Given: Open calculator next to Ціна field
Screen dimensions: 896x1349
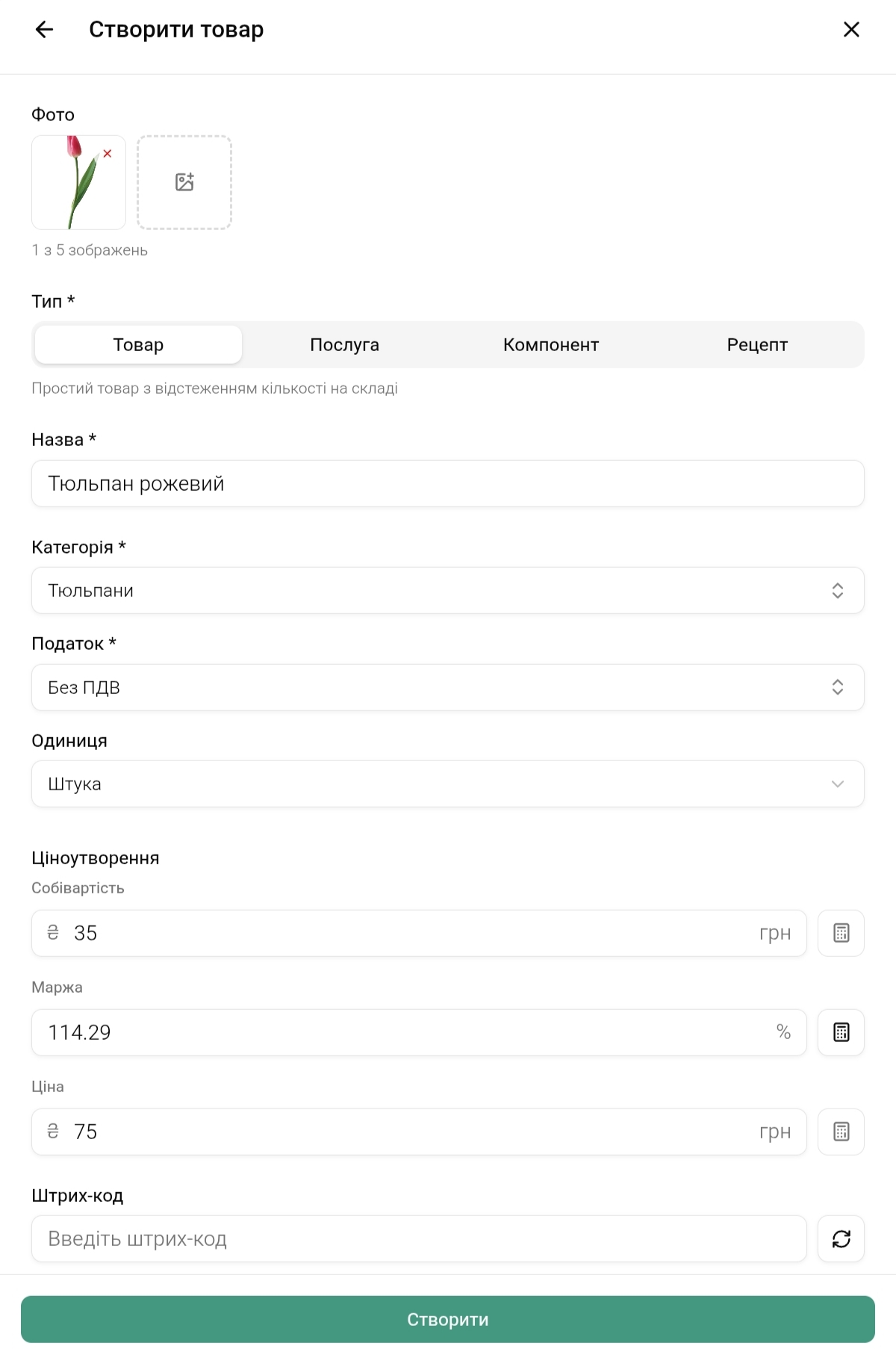Looking at the screenshot, I should pos(841,1132).
